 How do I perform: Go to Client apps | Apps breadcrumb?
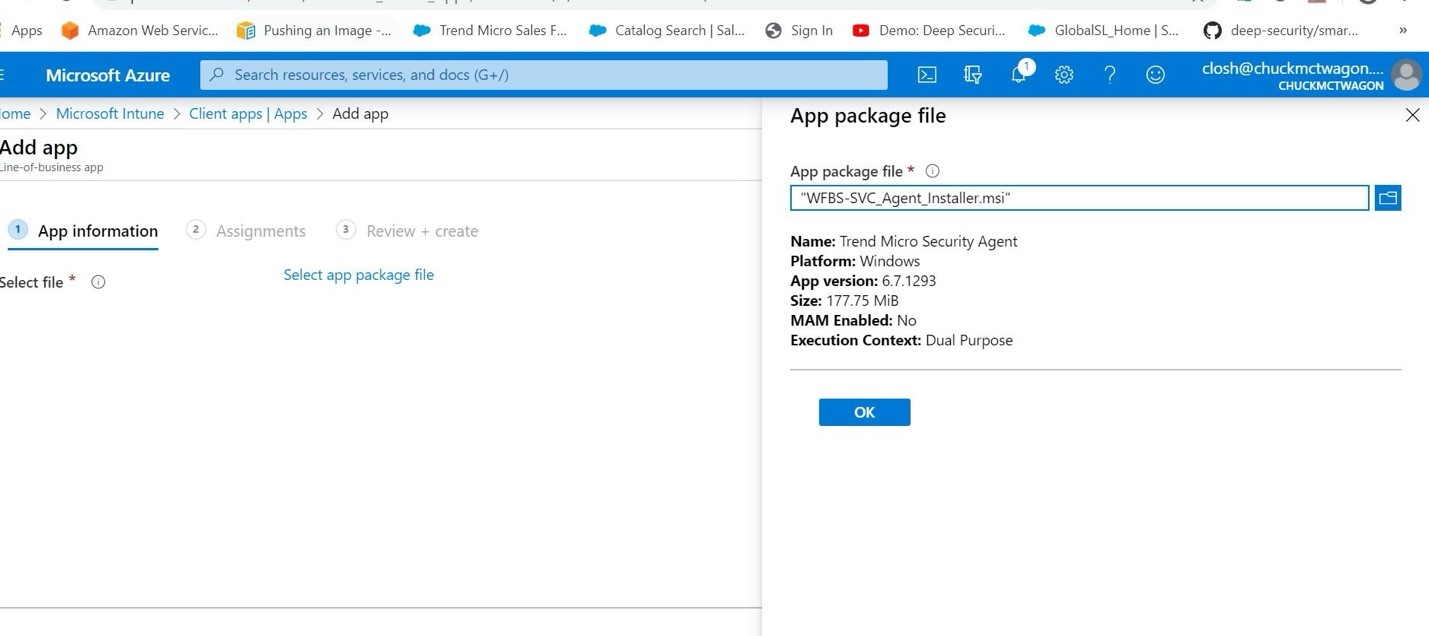248,114
